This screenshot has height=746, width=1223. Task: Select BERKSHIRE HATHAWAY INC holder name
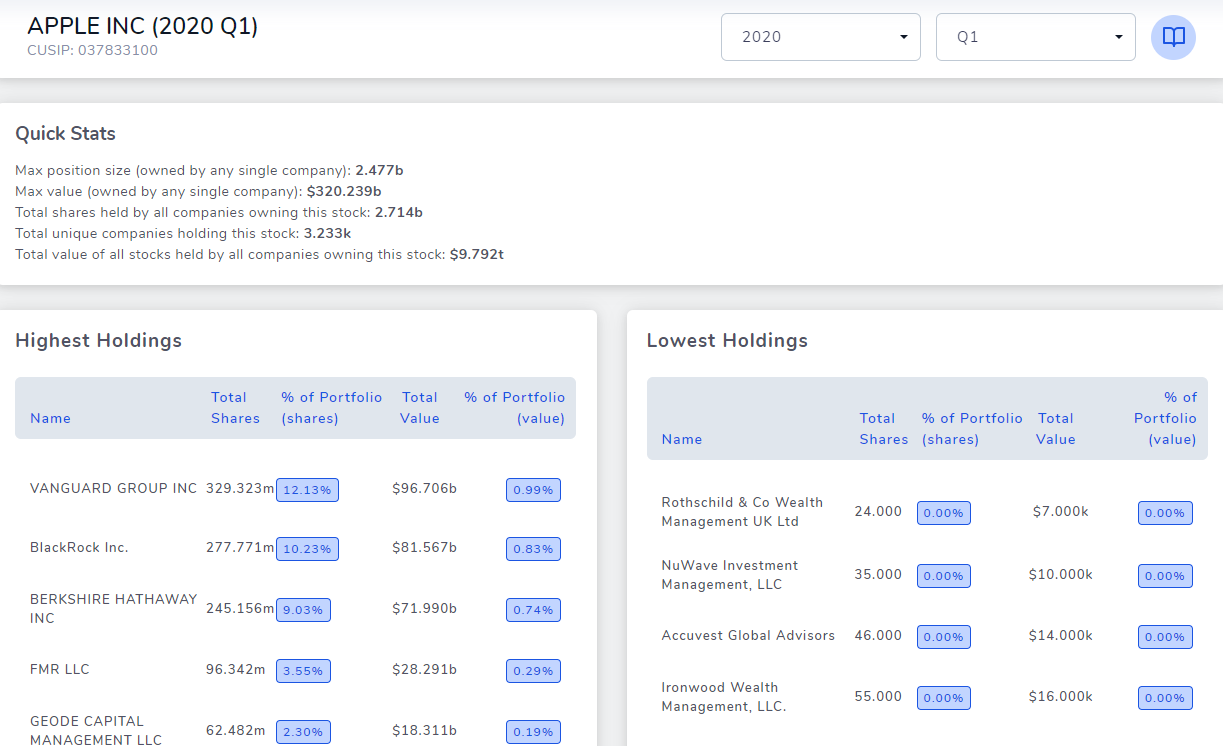pos(114,608)
